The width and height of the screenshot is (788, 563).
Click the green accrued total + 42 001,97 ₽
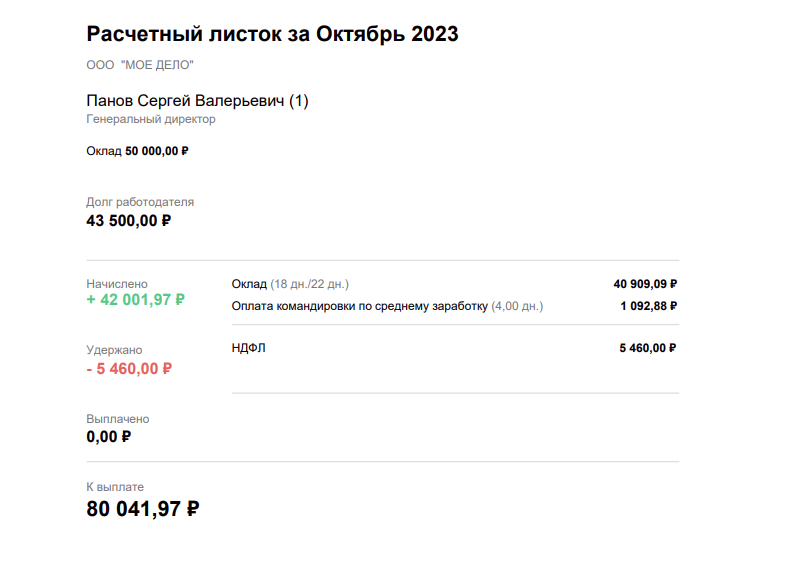(x=135, y=299)
